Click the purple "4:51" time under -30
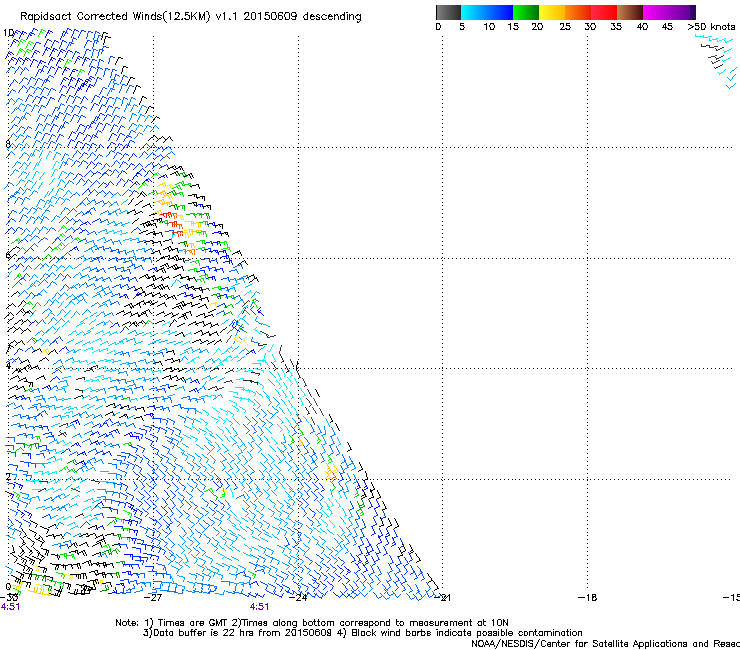This screenshot has width=740, height=650. pos(10,607)
